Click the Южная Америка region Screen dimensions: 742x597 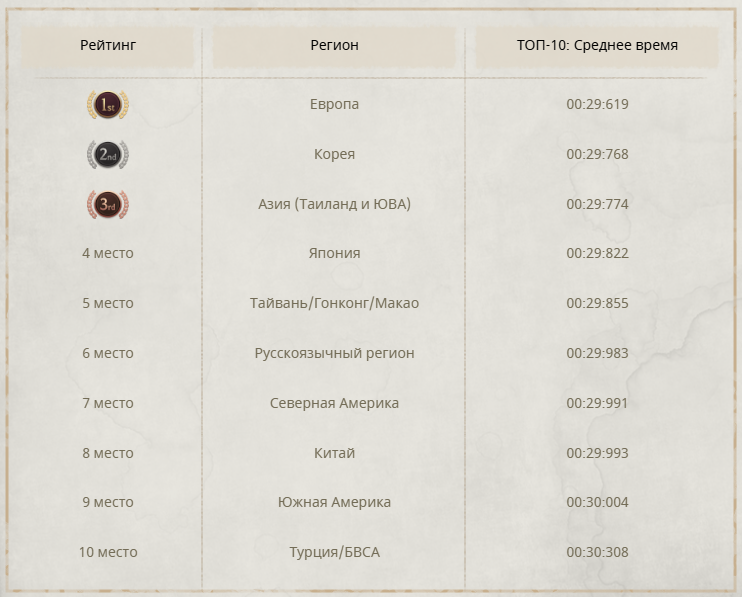point(334,502)
